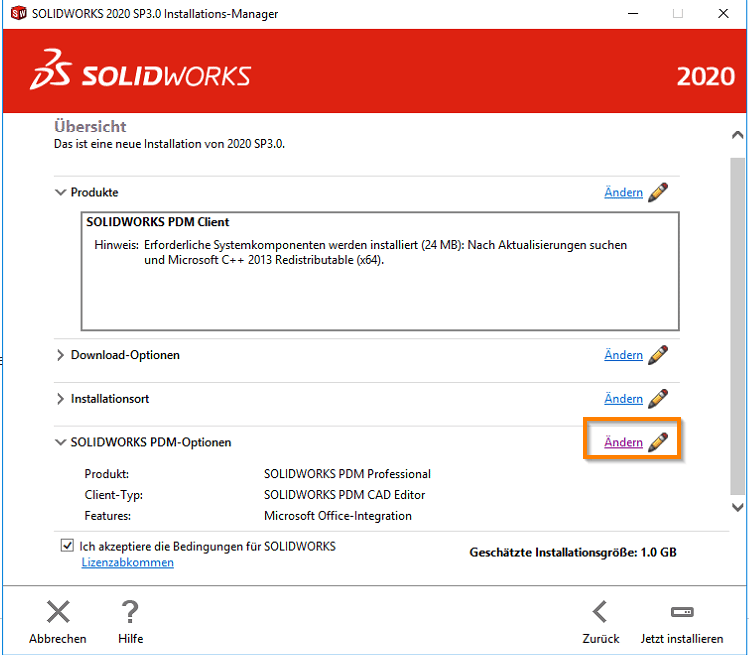The image size is (749, 655).
Task: Click the Übersicht page heading
Action: pyautogui.click(x=90, y=127)
